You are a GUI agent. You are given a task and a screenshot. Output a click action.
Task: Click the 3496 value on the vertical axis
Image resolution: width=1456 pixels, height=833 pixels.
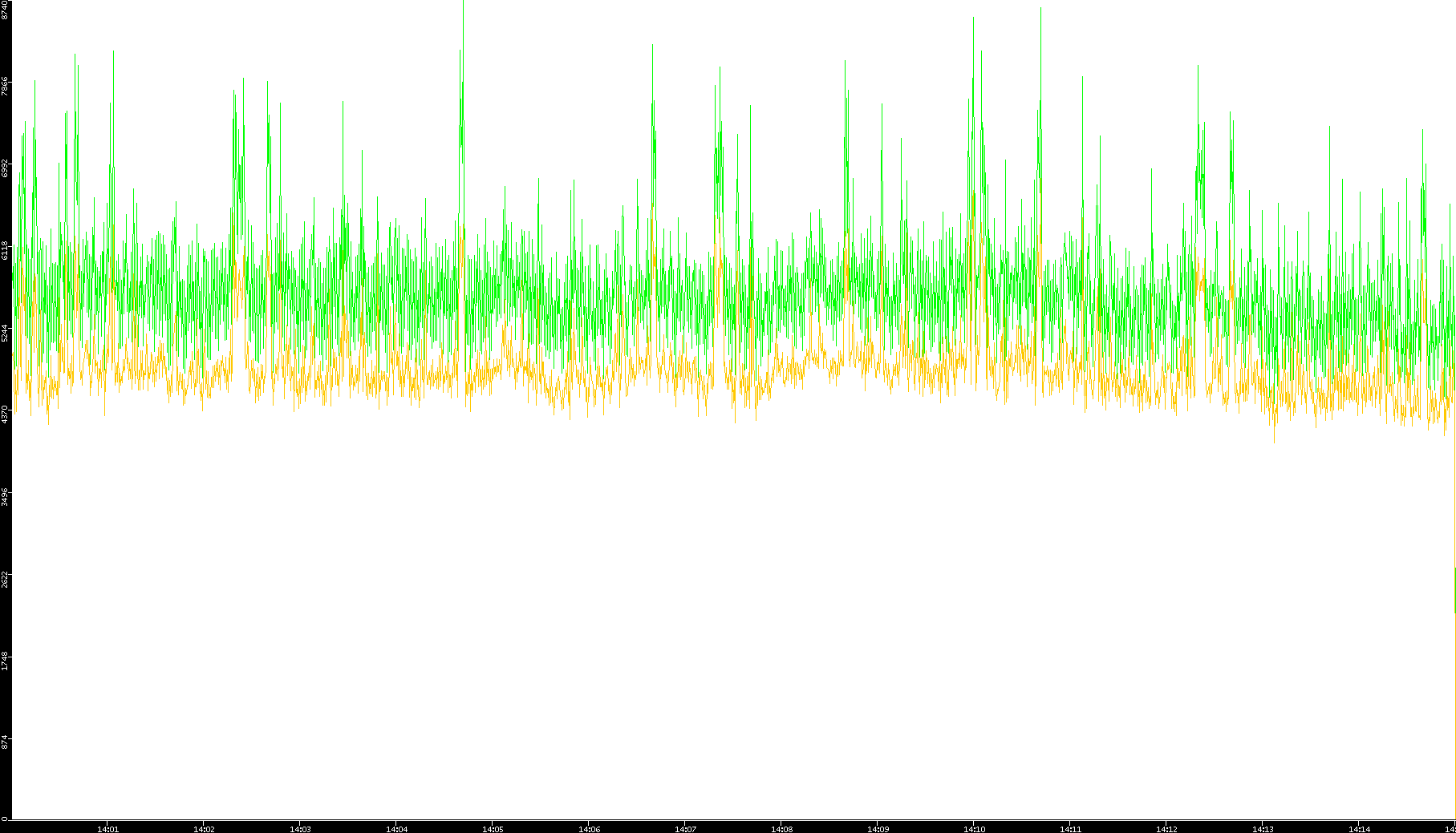(6, 496)
